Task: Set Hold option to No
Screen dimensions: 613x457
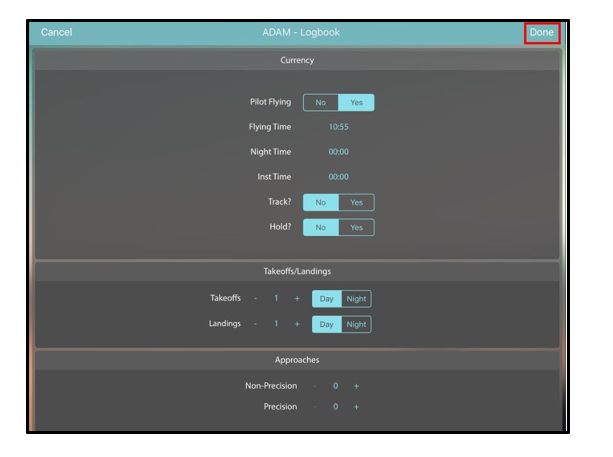Action: [x=321, y=227]
